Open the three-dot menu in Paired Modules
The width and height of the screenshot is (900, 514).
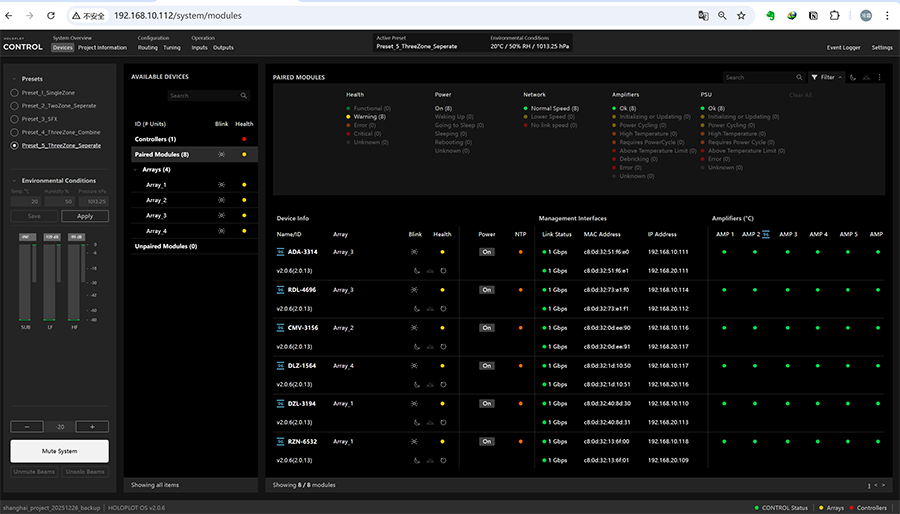pos(879,77)
